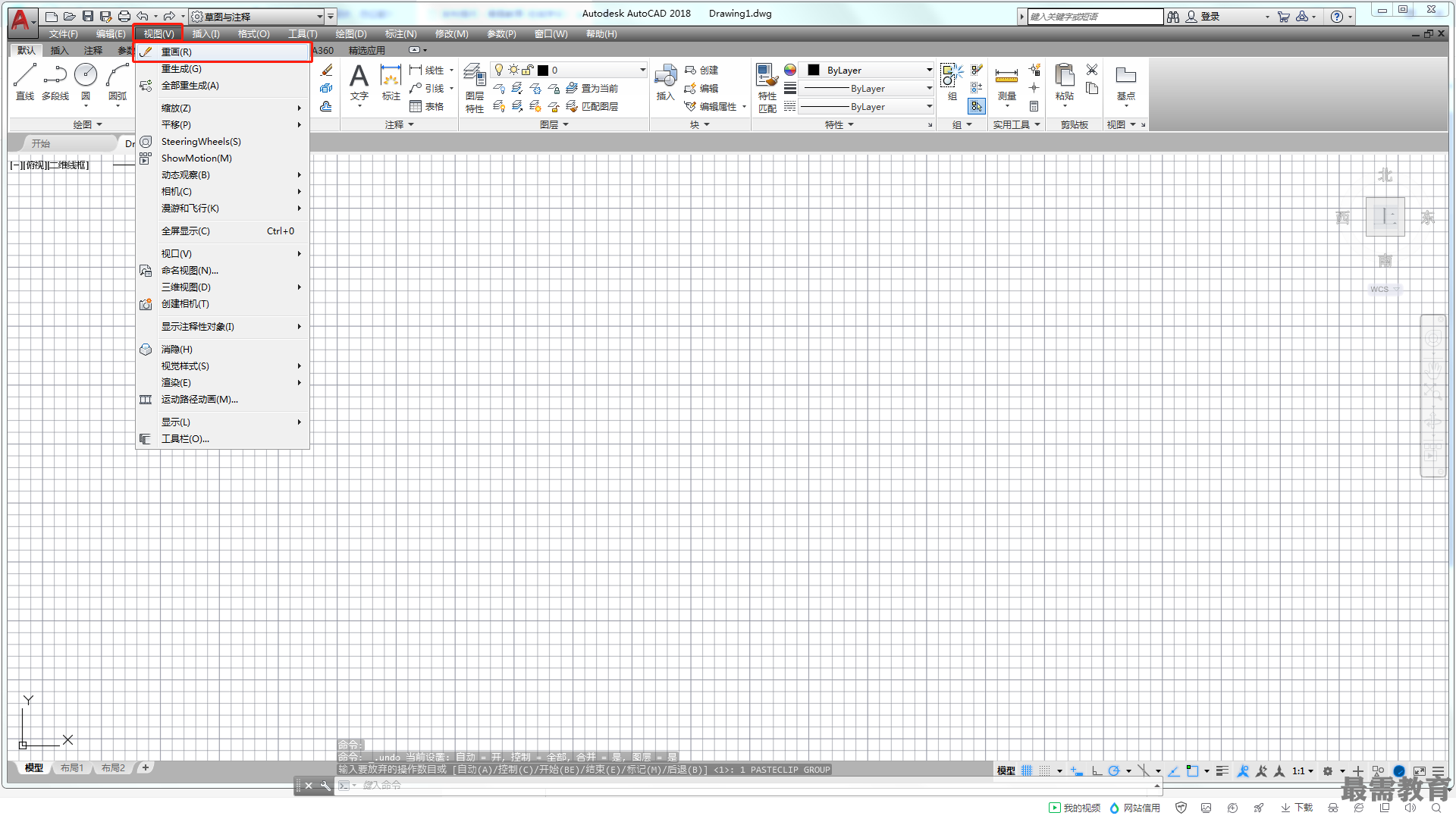Image resolution: width=1456 pixels, height=819 pixels.
Task: Click the workspace settings gear in status bar
Action: pyautogui.click(x=1328, y=770)
